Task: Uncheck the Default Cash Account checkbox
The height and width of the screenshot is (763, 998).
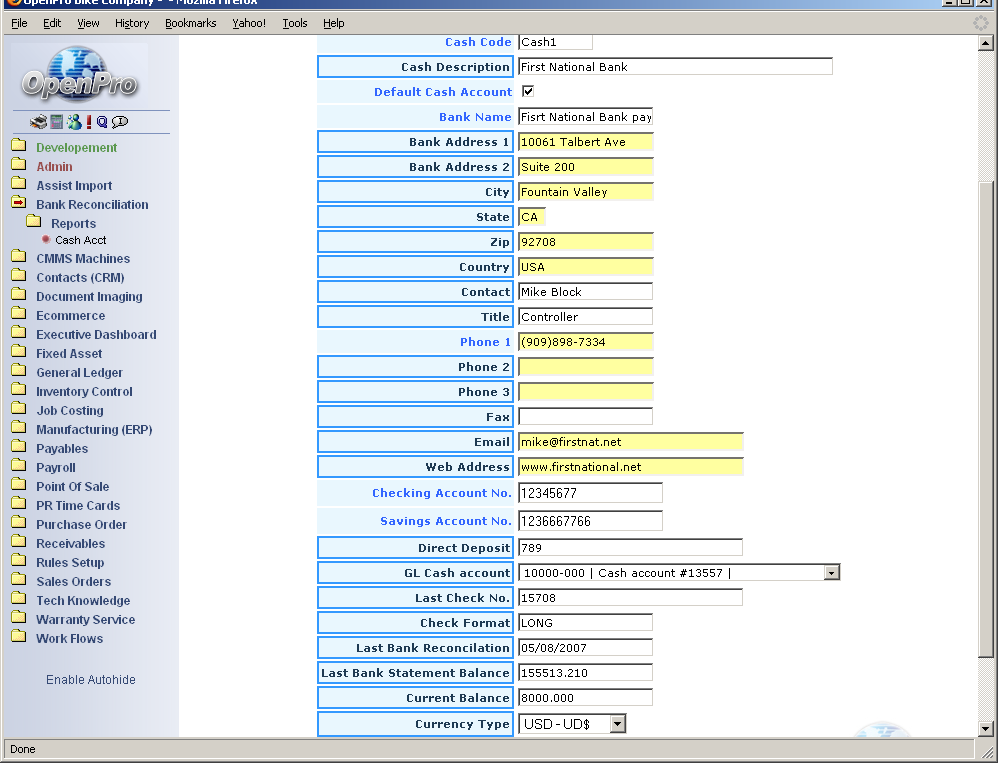Action: point(528,91)
